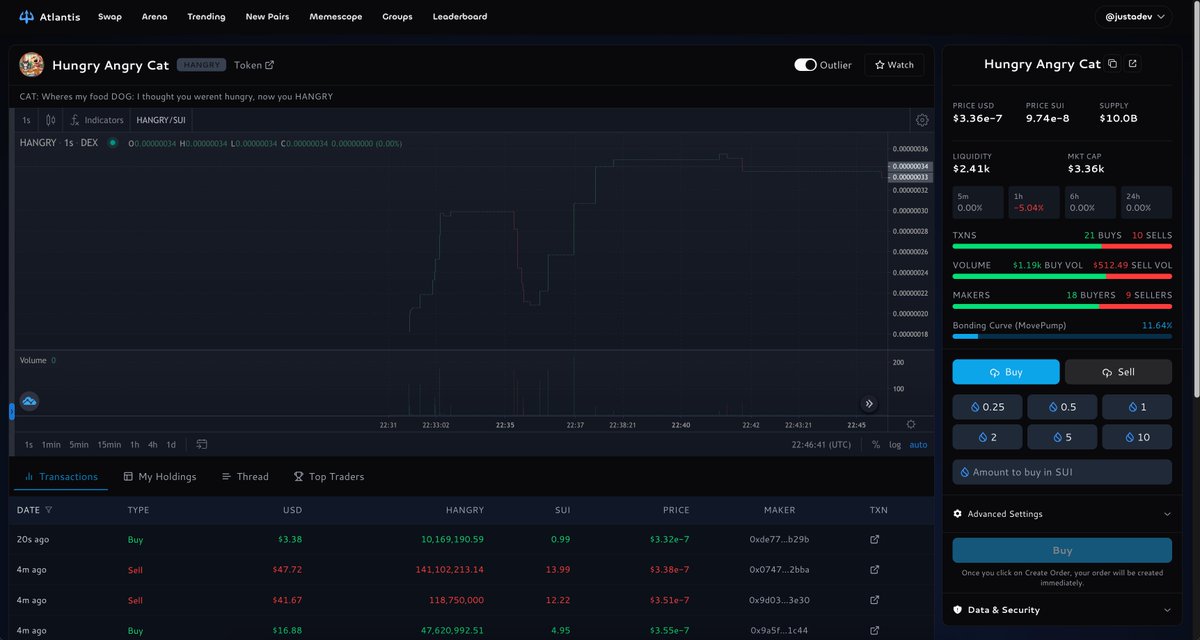Screen dimensions: 1200x640
Task: Expand the blue side panel handle
Action: pos(12,411)
